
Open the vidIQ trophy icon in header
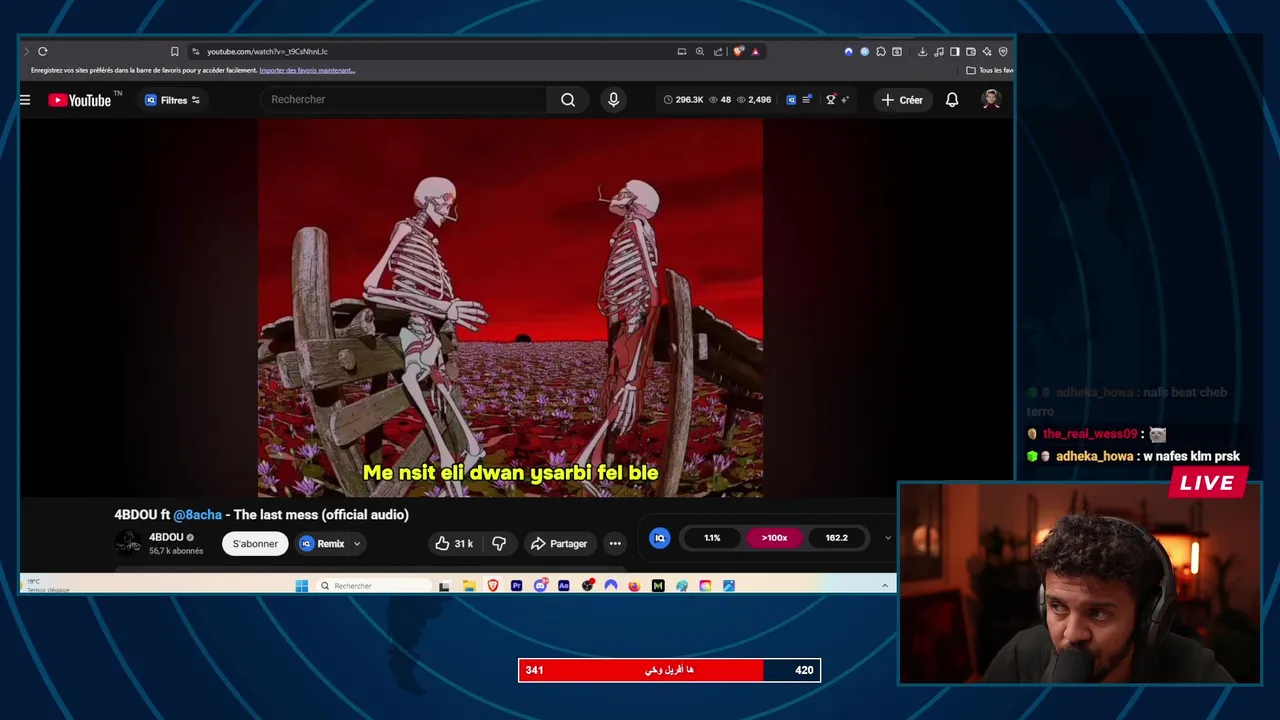pyautogui.click(x=830, y=99)
